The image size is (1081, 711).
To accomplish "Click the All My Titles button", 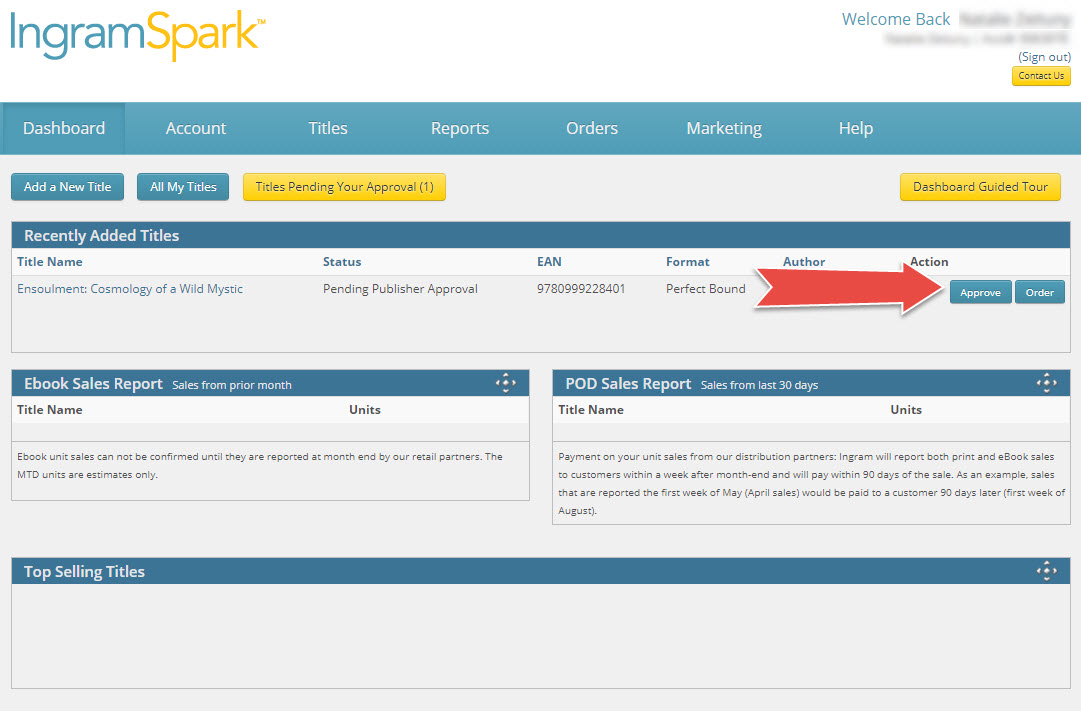I will (183, 187).
